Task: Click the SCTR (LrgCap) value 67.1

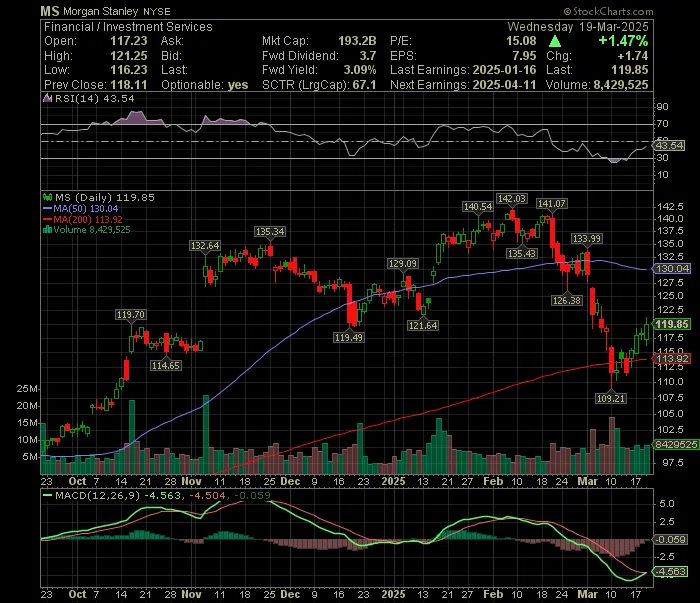Action: (364, 85)
